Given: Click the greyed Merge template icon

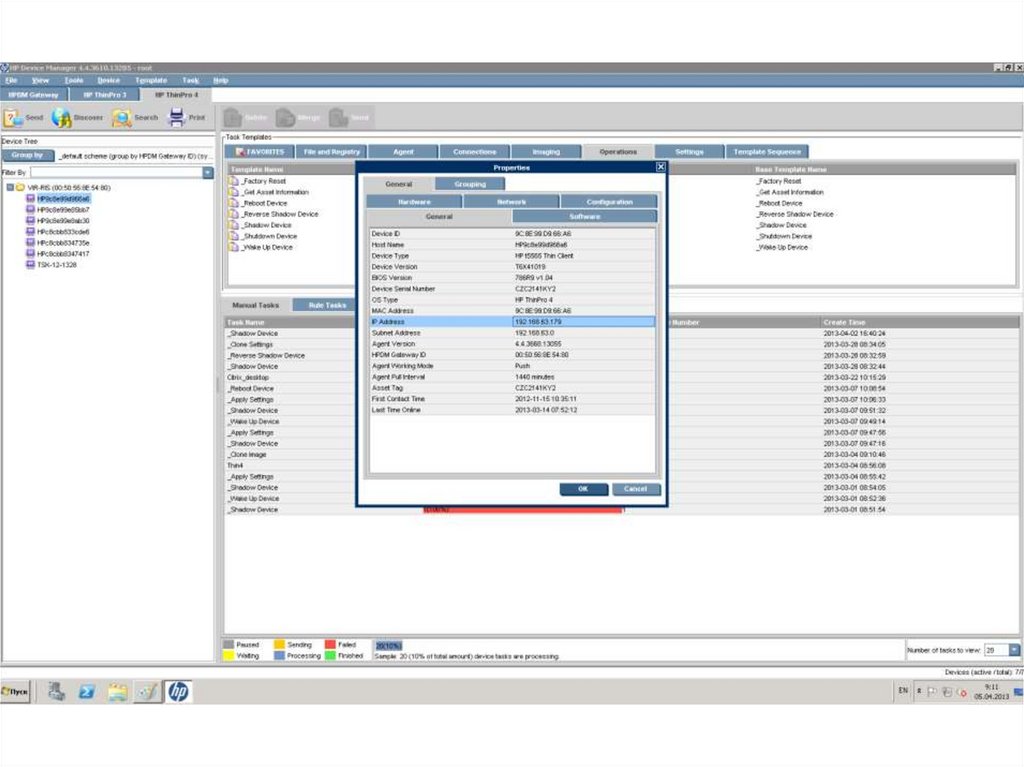Looking at the screenshot, I should [285, 118].
